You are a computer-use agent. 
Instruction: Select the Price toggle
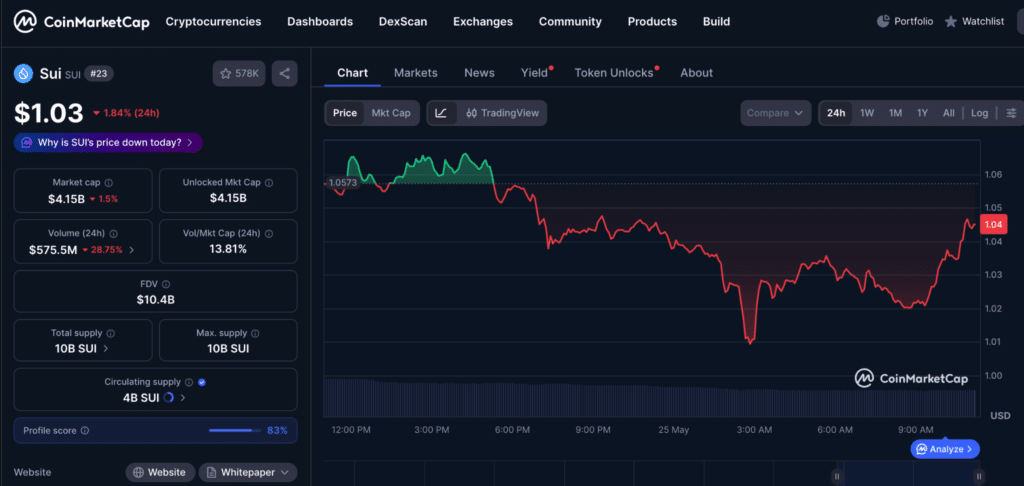[x=345, y=113]
